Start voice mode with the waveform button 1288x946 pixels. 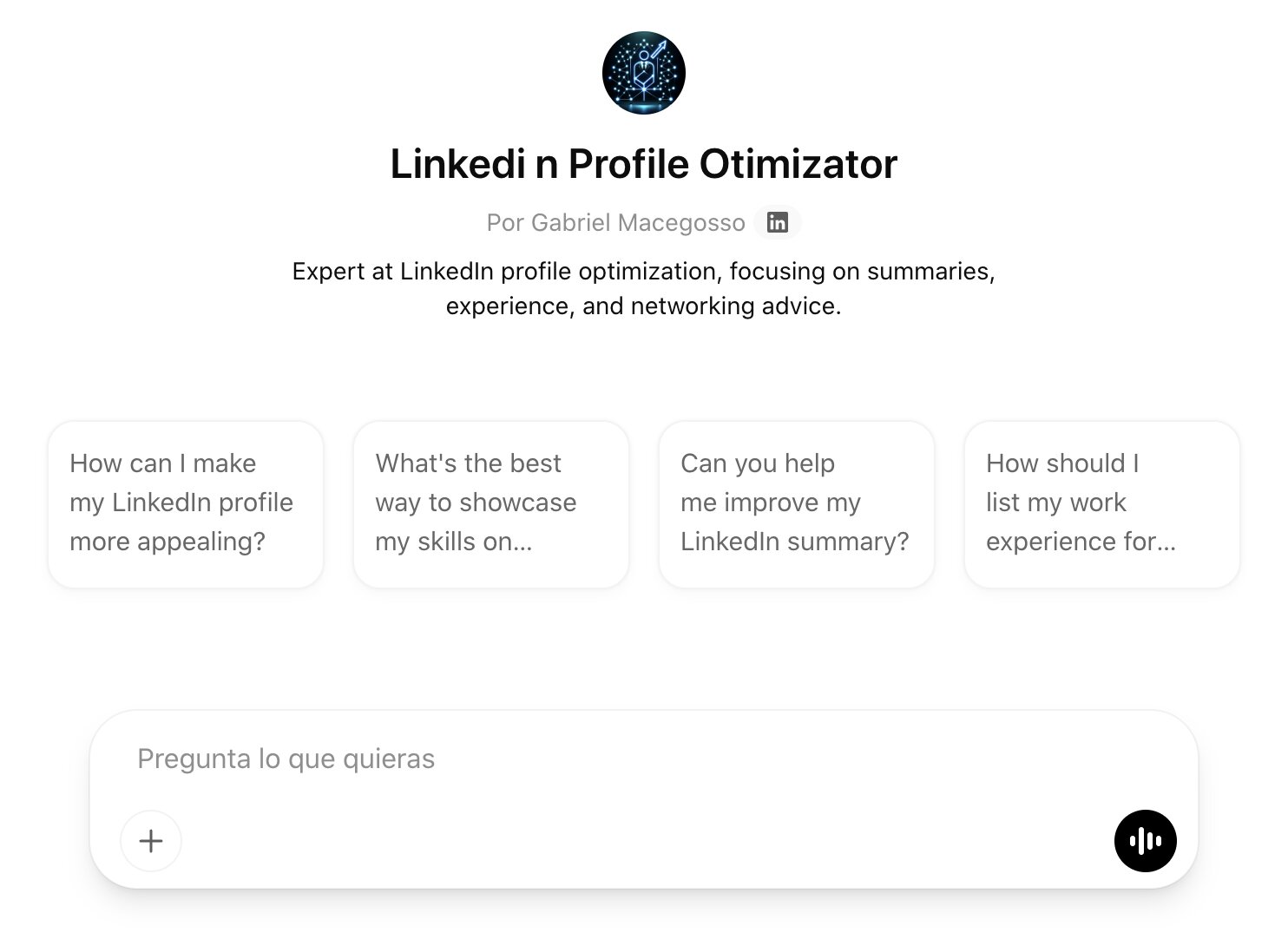pos(1145,841)
